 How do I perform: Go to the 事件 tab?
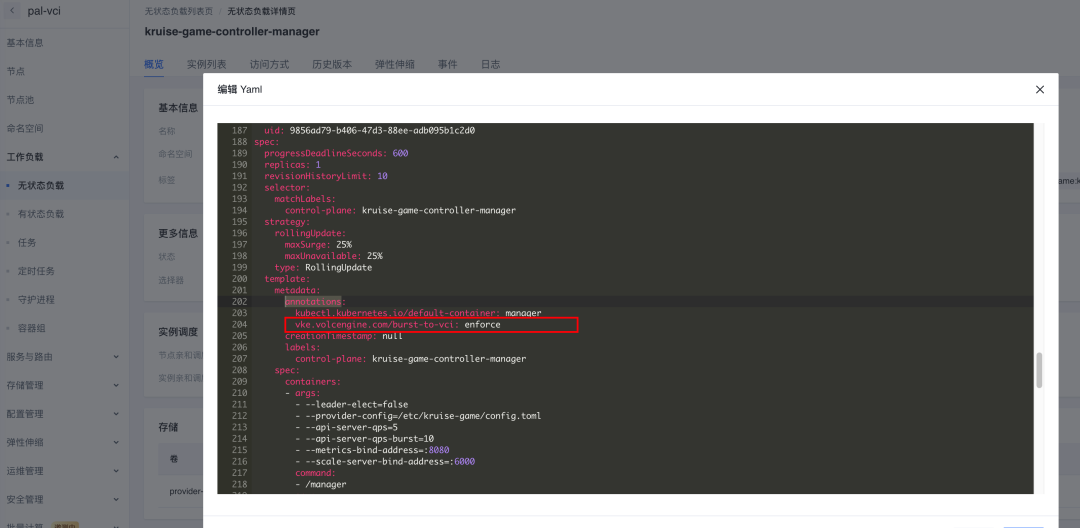point(447,64)
